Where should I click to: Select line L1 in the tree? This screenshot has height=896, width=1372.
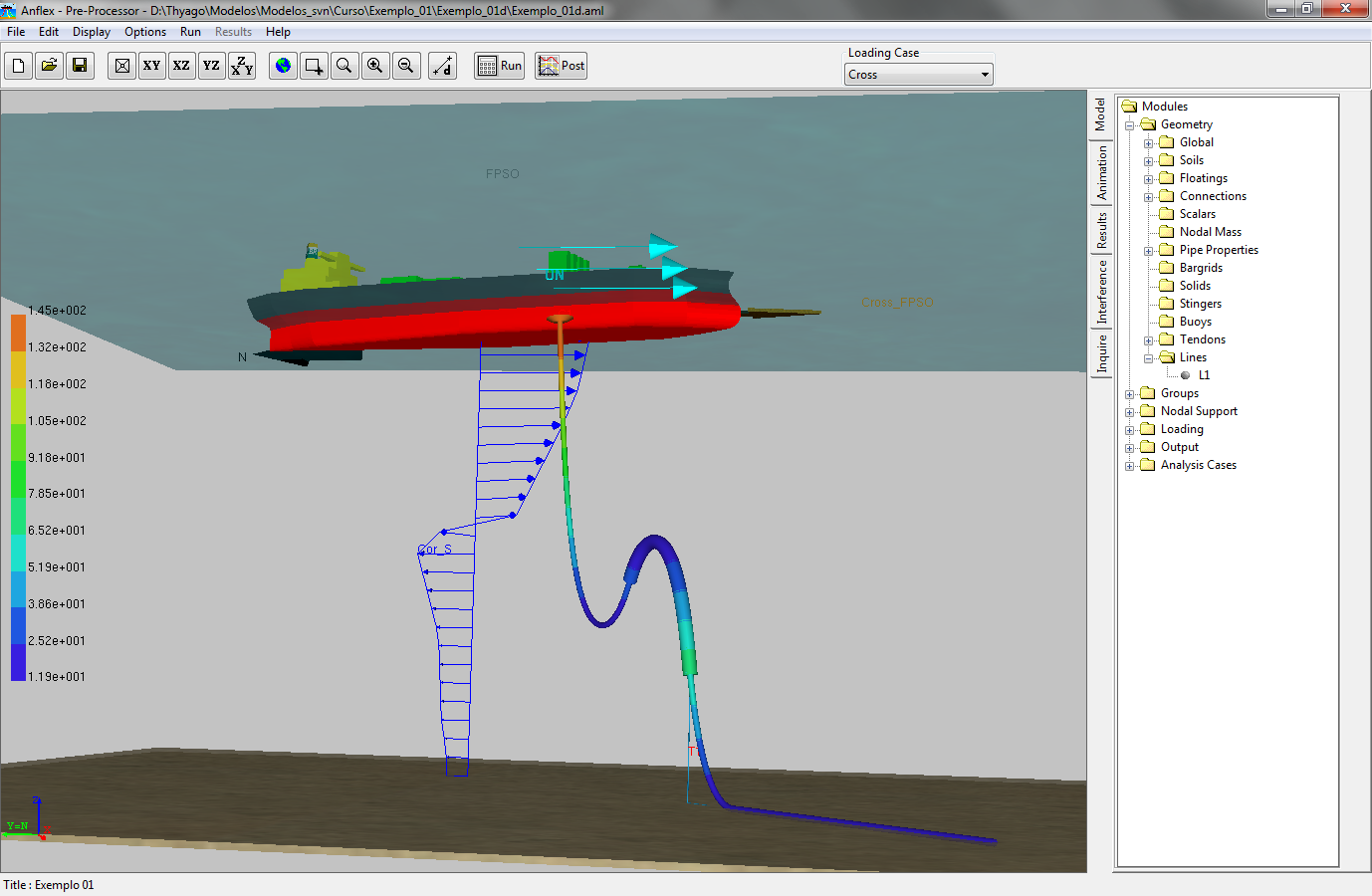pyautogui.click(x=1204, y=375)
